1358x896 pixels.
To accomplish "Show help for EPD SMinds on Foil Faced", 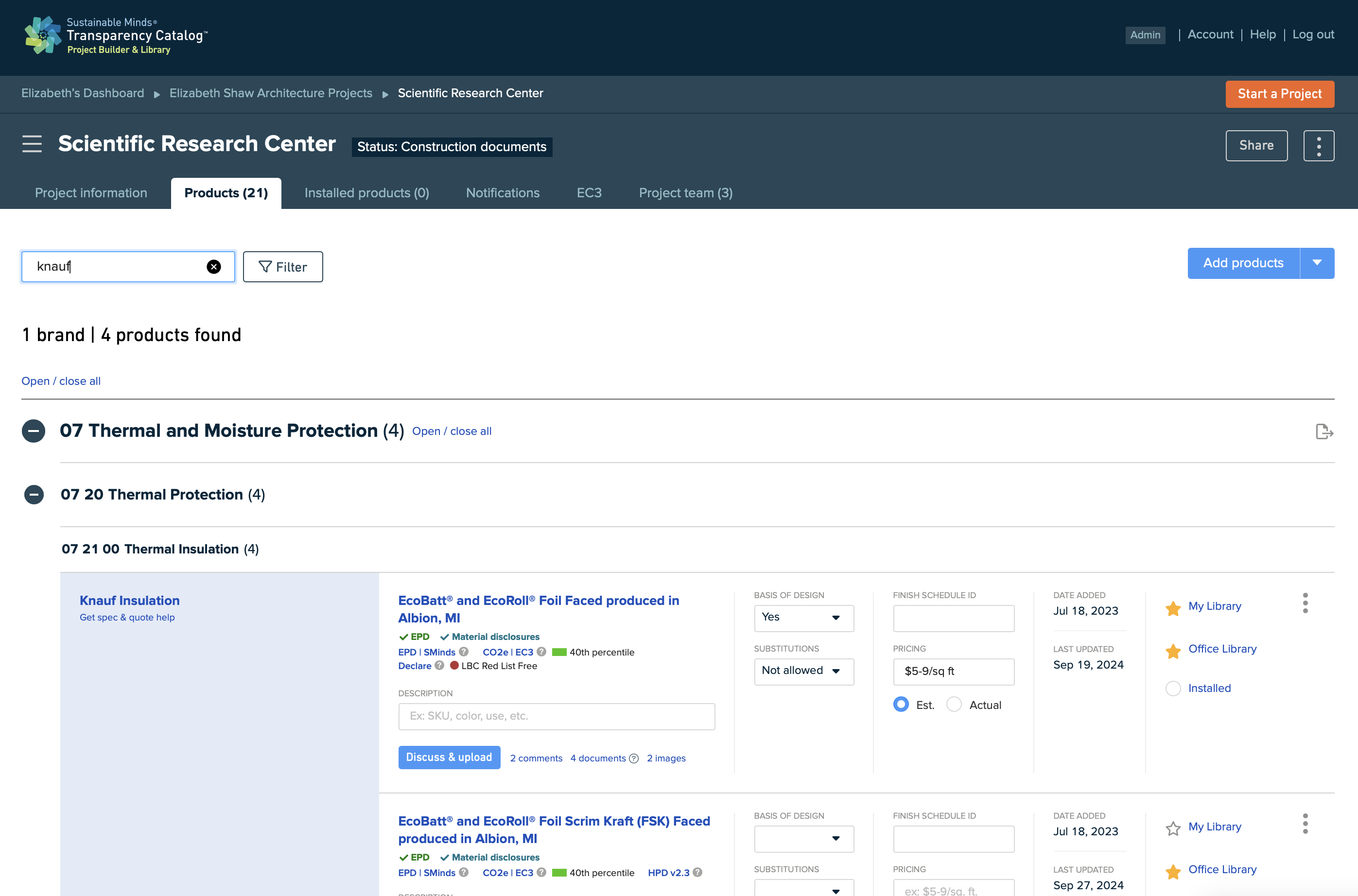I will click(464, 652).
